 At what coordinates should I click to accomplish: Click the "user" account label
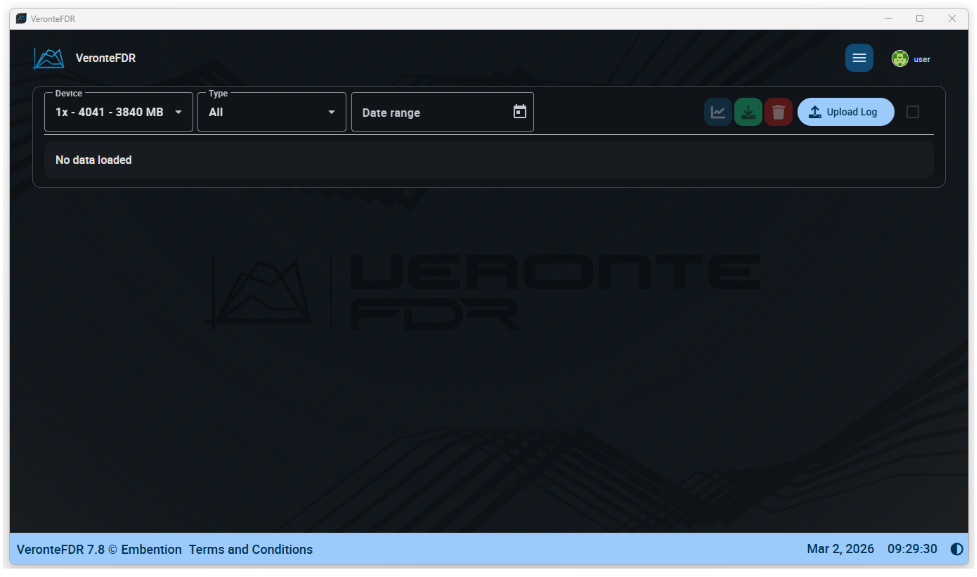click(x=921, y=59)
